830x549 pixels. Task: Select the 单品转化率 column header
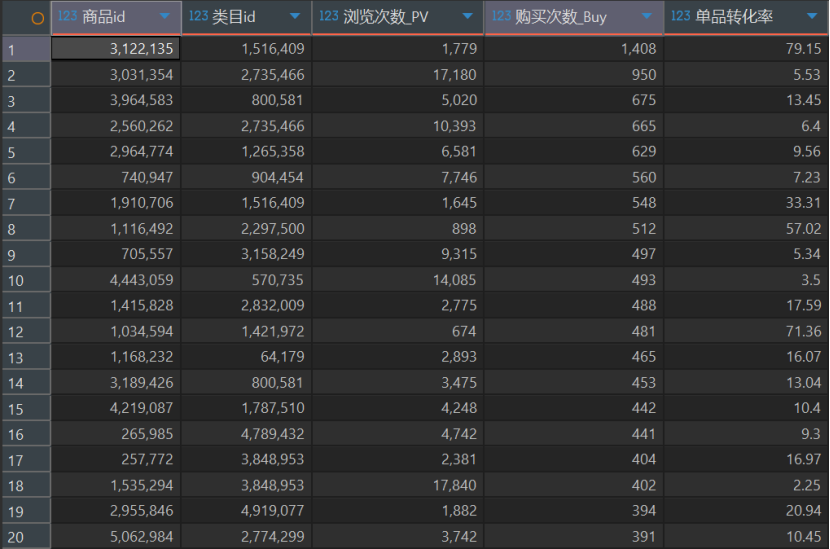[x=746, y=17]
